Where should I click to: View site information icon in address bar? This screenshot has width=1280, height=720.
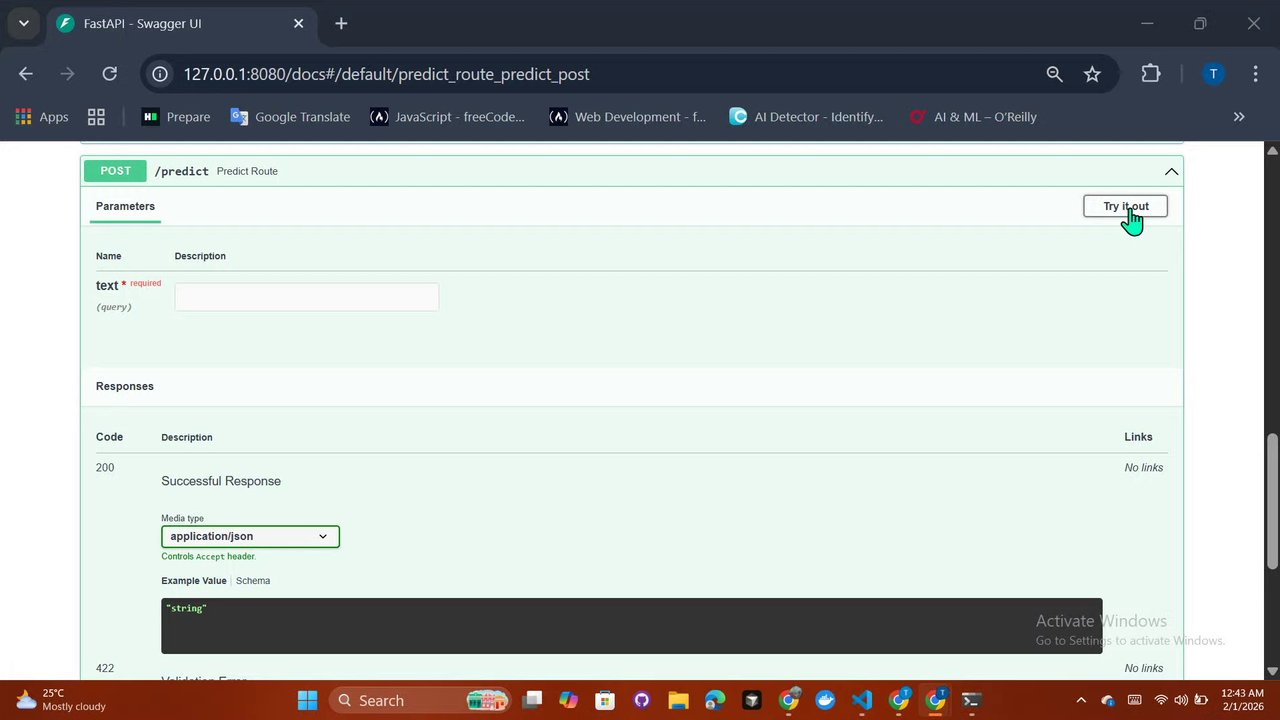coord(160,74)
